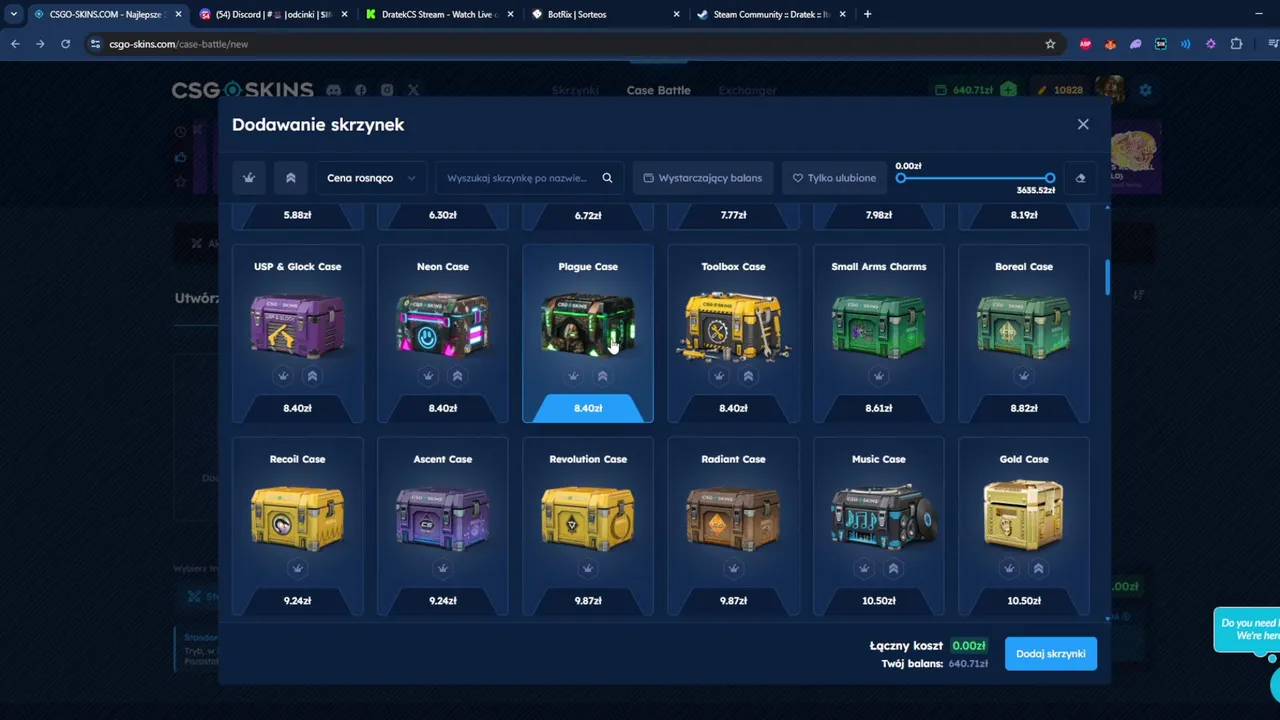The height and width of the screenshot is (720, 1280).
Task: Click the 8.82zł price on Boreal Case
Action: pyautogui.click(x=1024, y=408)
